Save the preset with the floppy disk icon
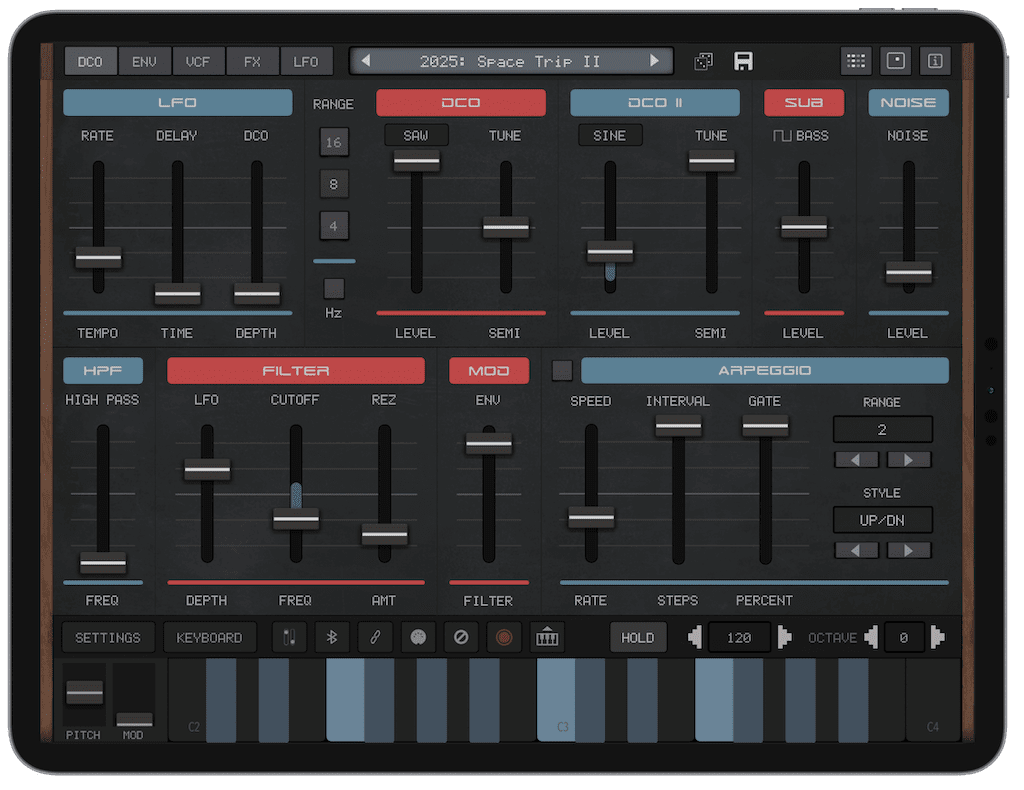Image resolution: width=1024 pixels, height=790 pixels. pos(743,61)
